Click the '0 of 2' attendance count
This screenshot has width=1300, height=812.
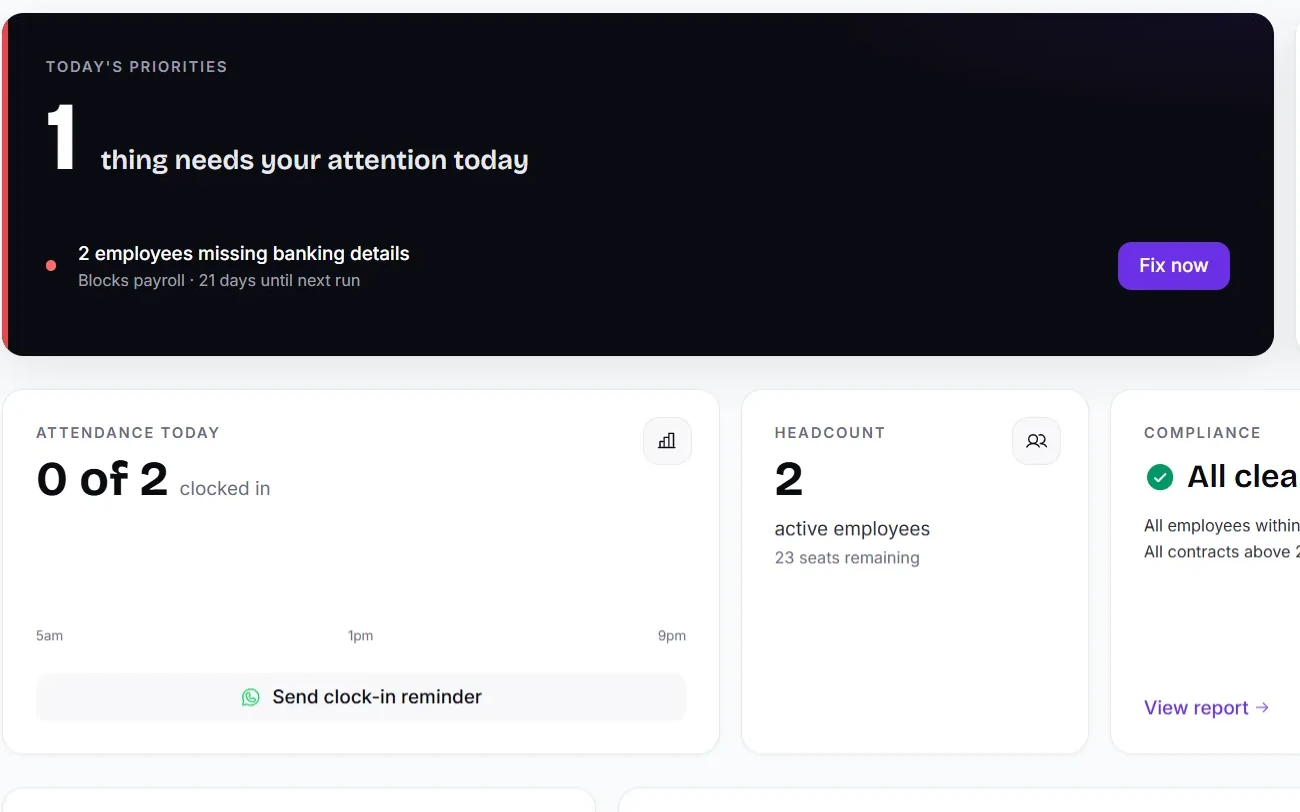click(x=102, y=480)
